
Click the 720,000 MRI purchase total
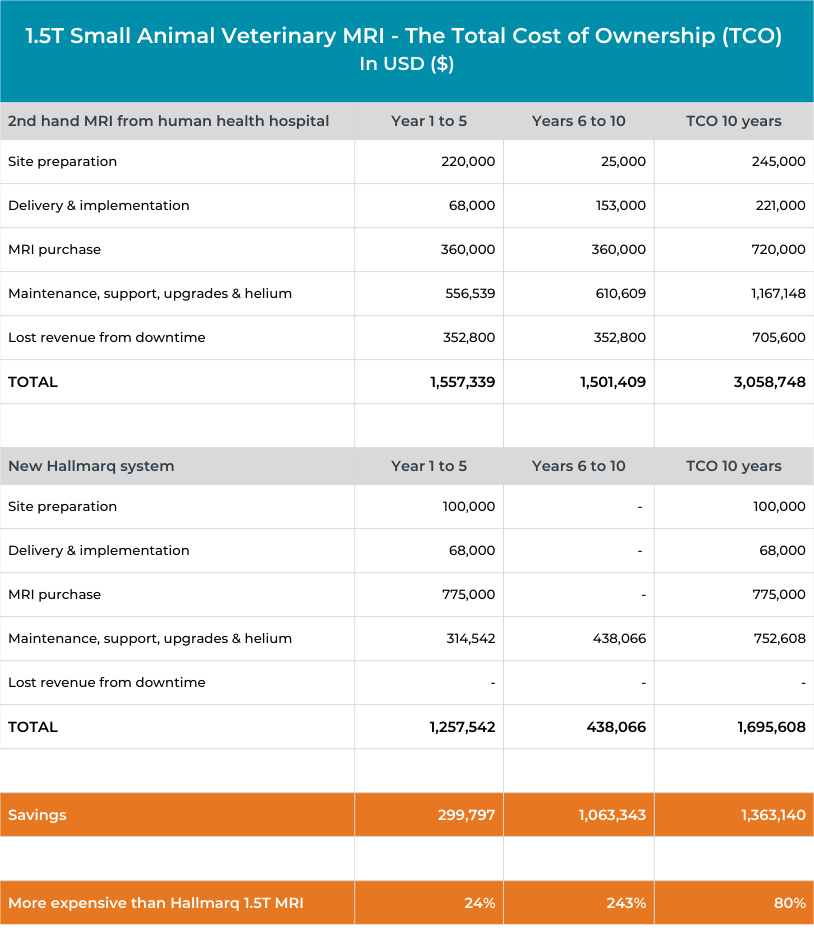pyautogui.click(x=778, y=250)
